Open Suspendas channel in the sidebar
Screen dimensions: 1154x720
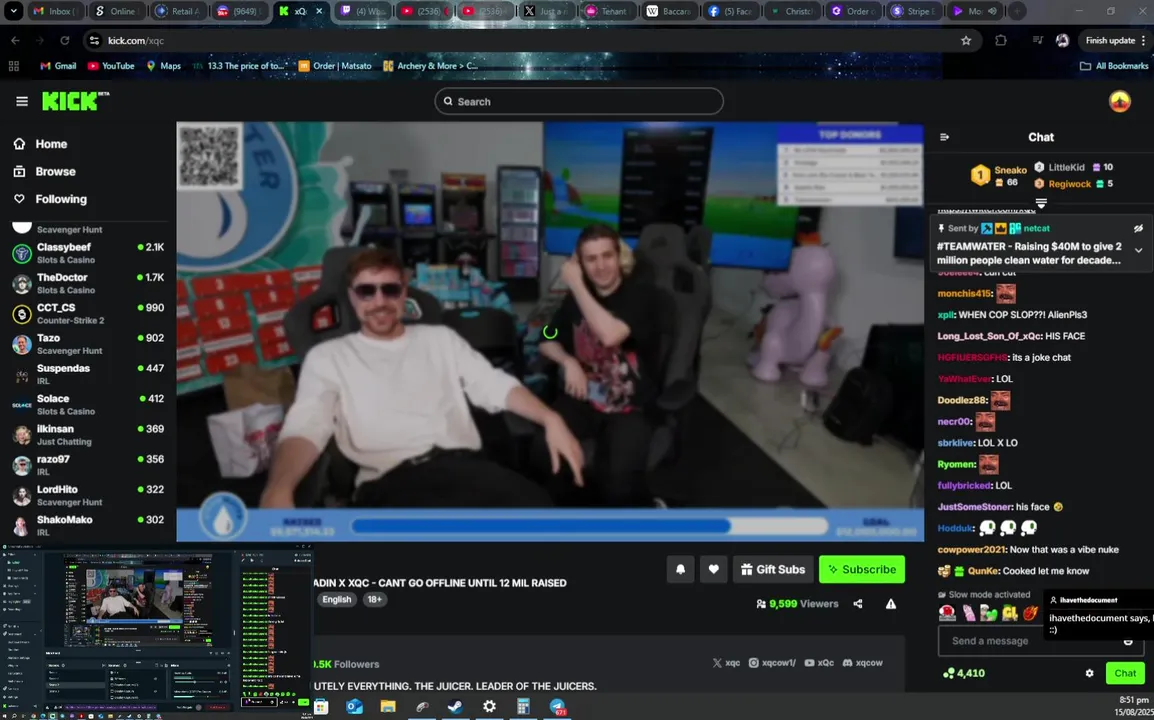(x=88, y=374)
